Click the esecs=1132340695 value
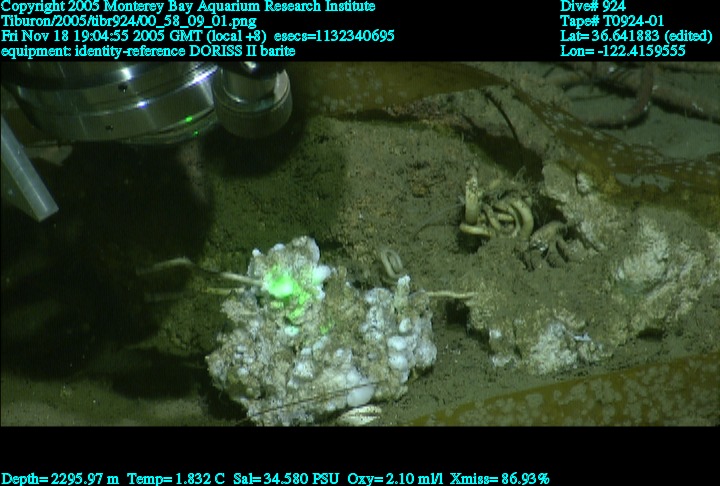The height and width of the screenshot is (486, 720). tap(334, 36)
